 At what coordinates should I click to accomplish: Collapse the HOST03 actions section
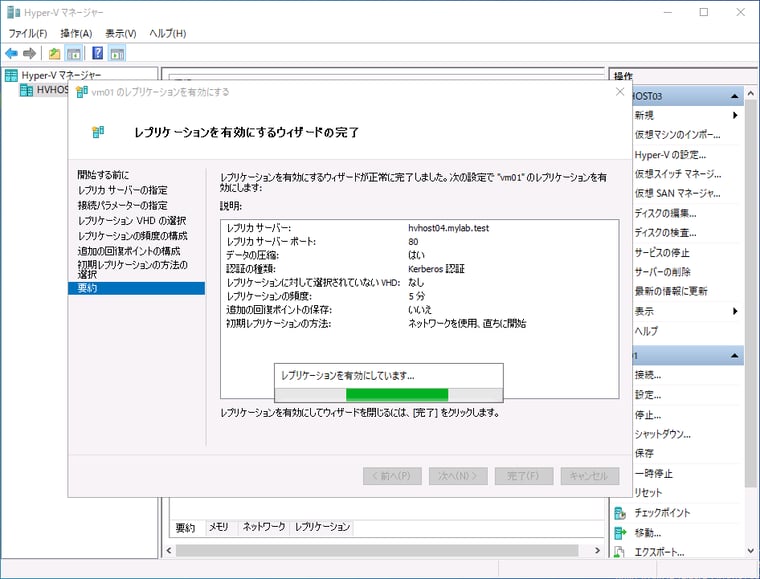point(735,96)
